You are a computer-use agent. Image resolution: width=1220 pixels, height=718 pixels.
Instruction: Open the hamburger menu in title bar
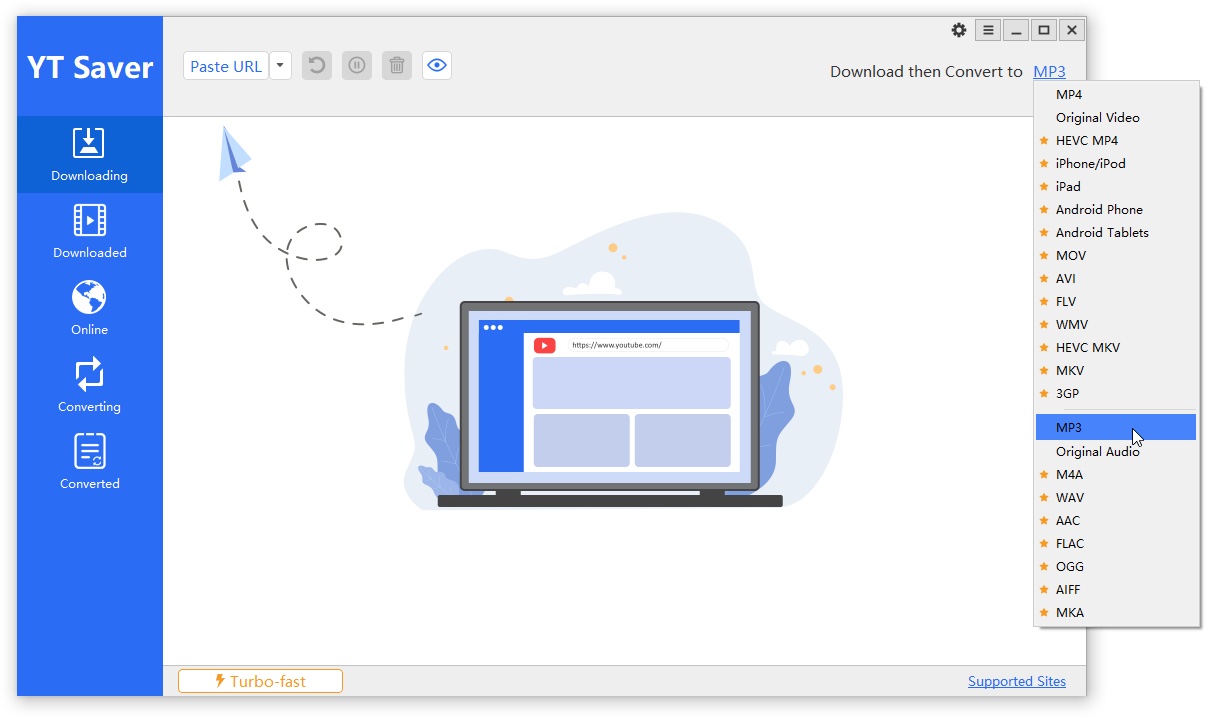pyautogui.click(x=988, y=30)
